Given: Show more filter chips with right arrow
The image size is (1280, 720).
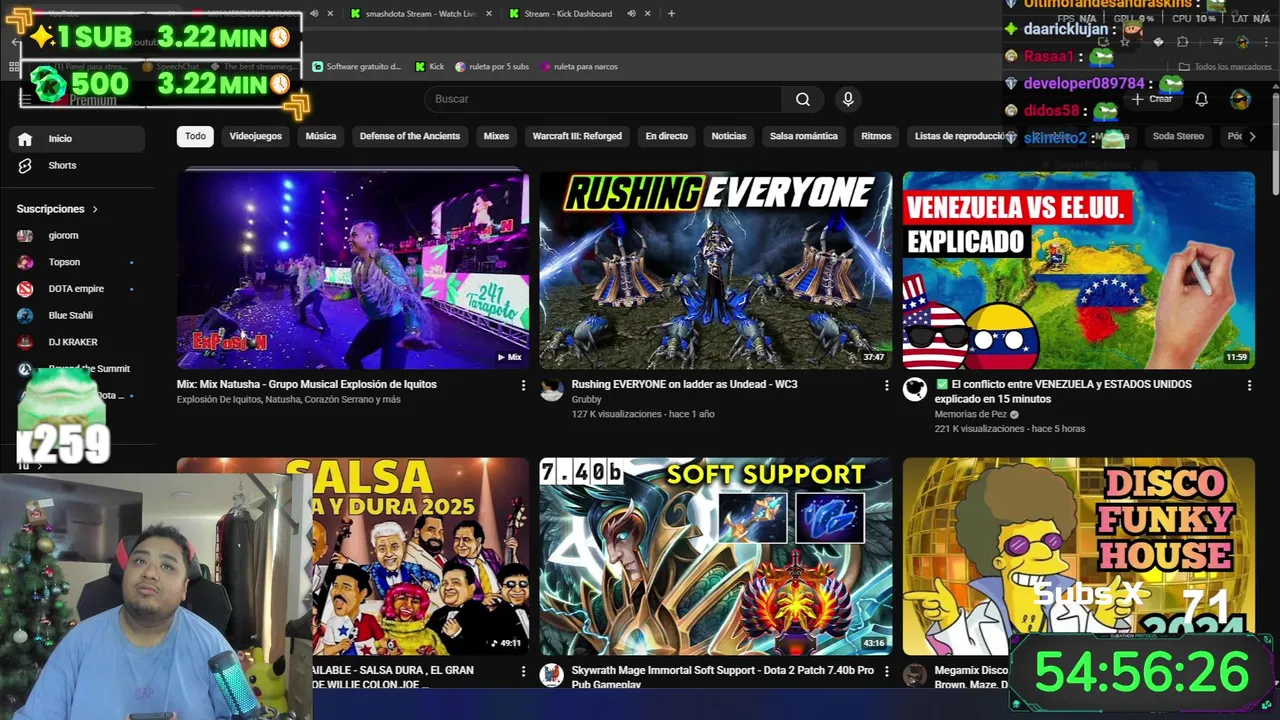Looking at the screenshot, I should pos(1252,137).
